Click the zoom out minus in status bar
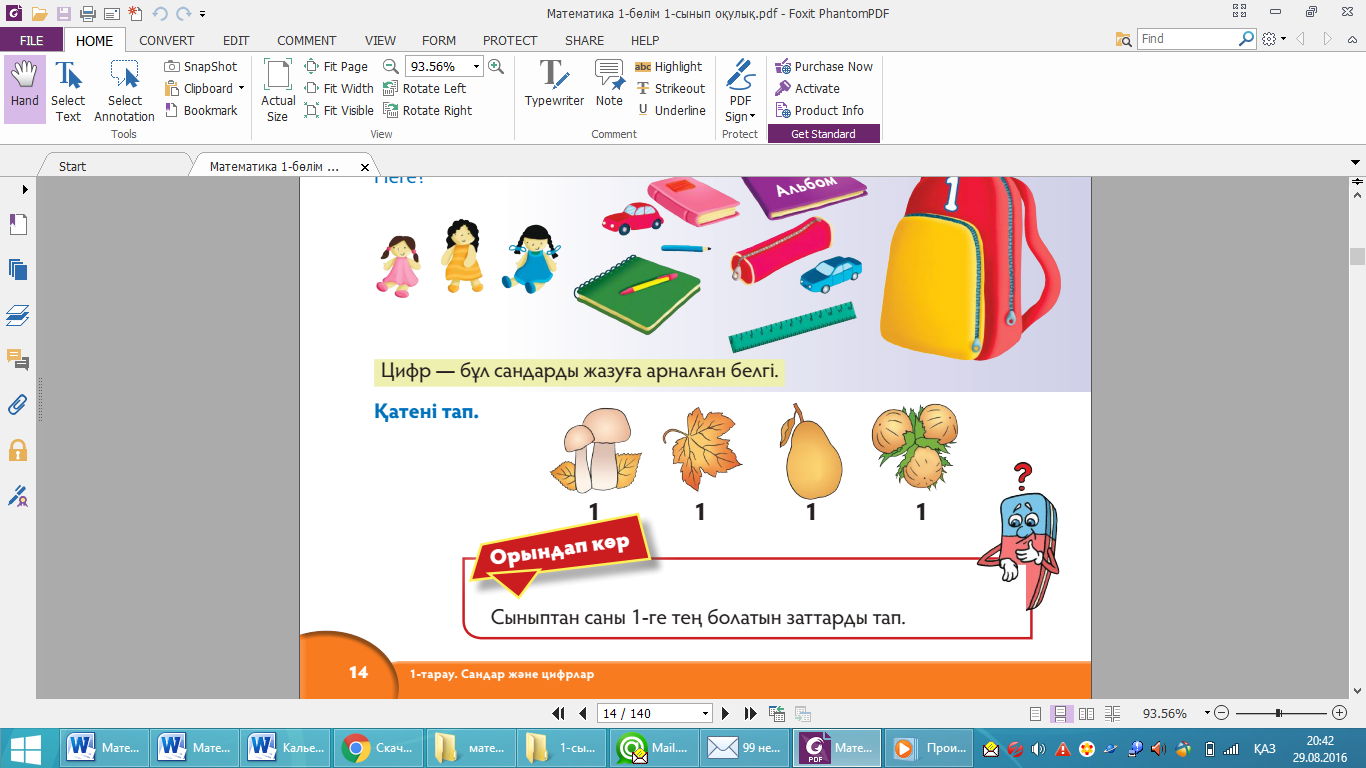This screenshot has height=768, width=1366. click(1222, 713)
